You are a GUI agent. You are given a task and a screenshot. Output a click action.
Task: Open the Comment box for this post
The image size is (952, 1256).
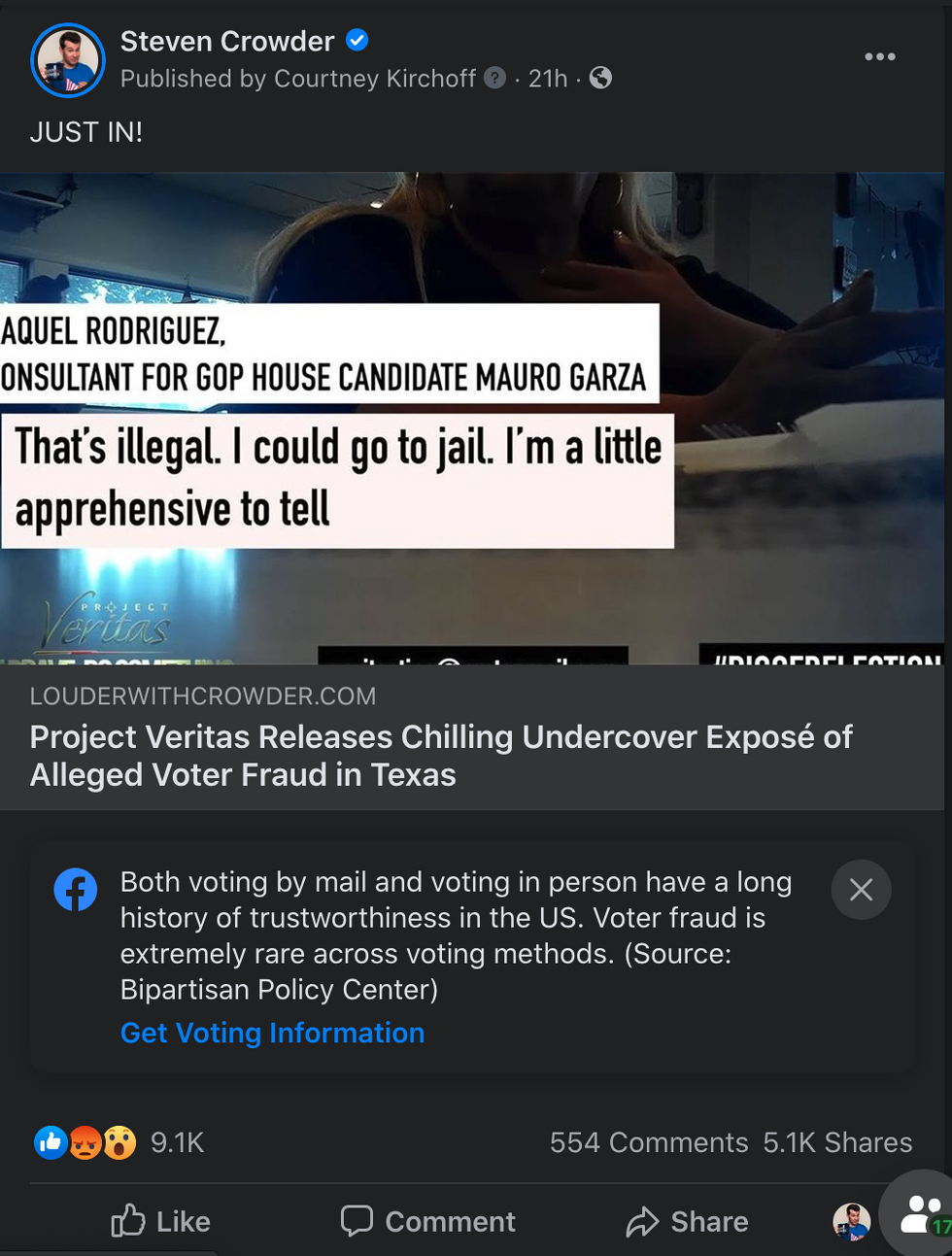click(427, 1221)
